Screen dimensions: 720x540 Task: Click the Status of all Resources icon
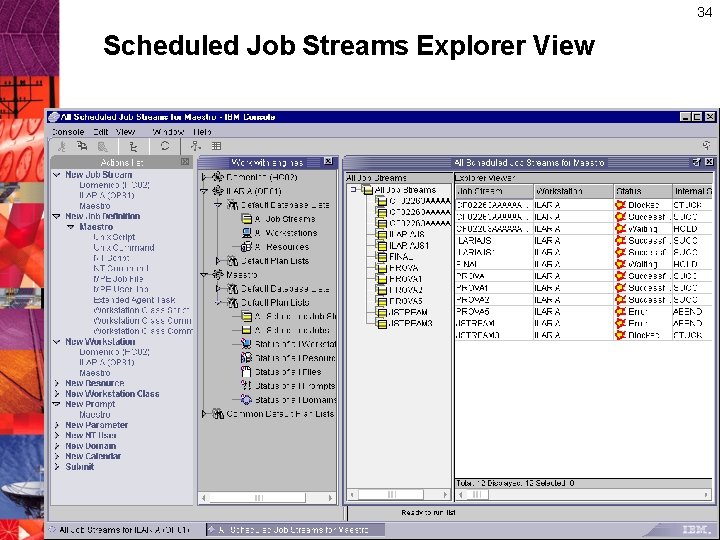247,358
